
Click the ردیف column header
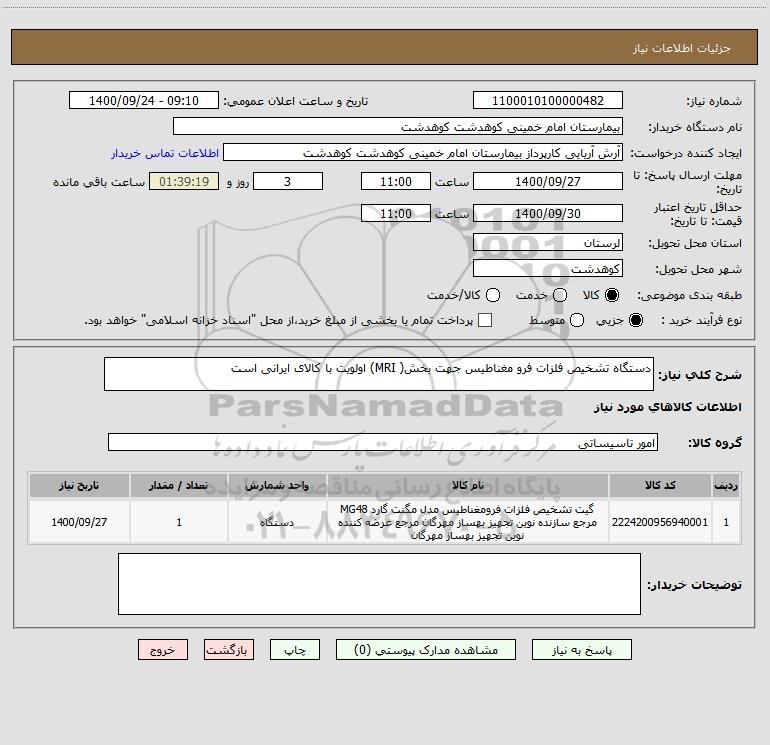coord(726,485)
